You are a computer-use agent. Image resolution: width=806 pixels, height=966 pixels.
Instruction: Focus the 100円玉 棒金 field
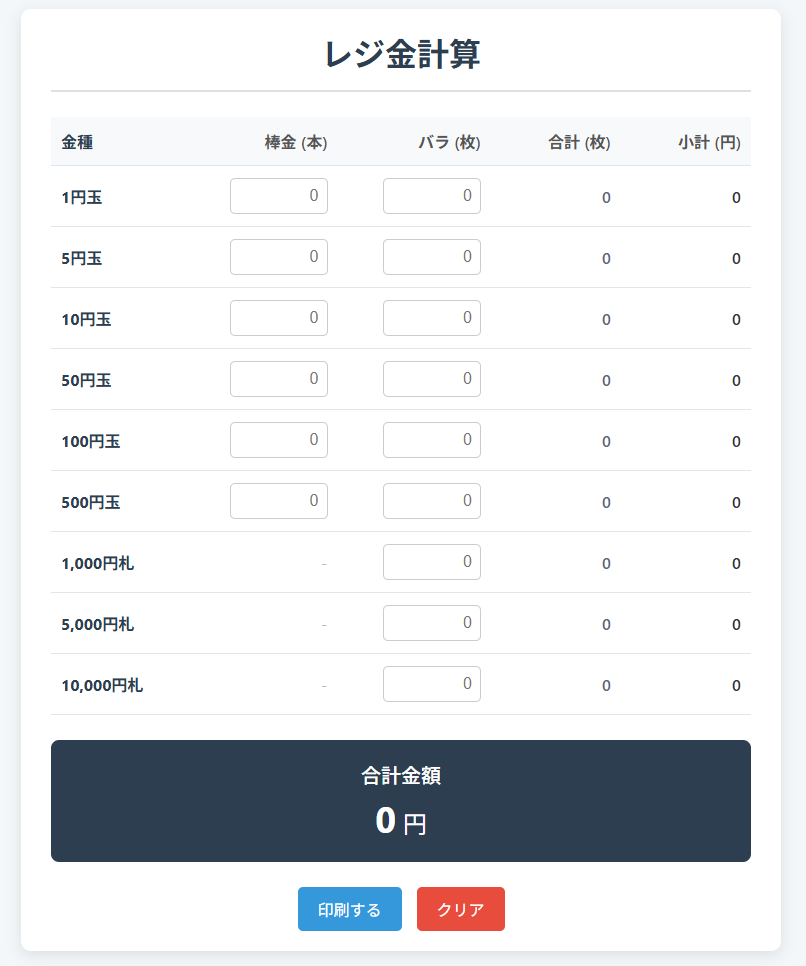[279, 440]
